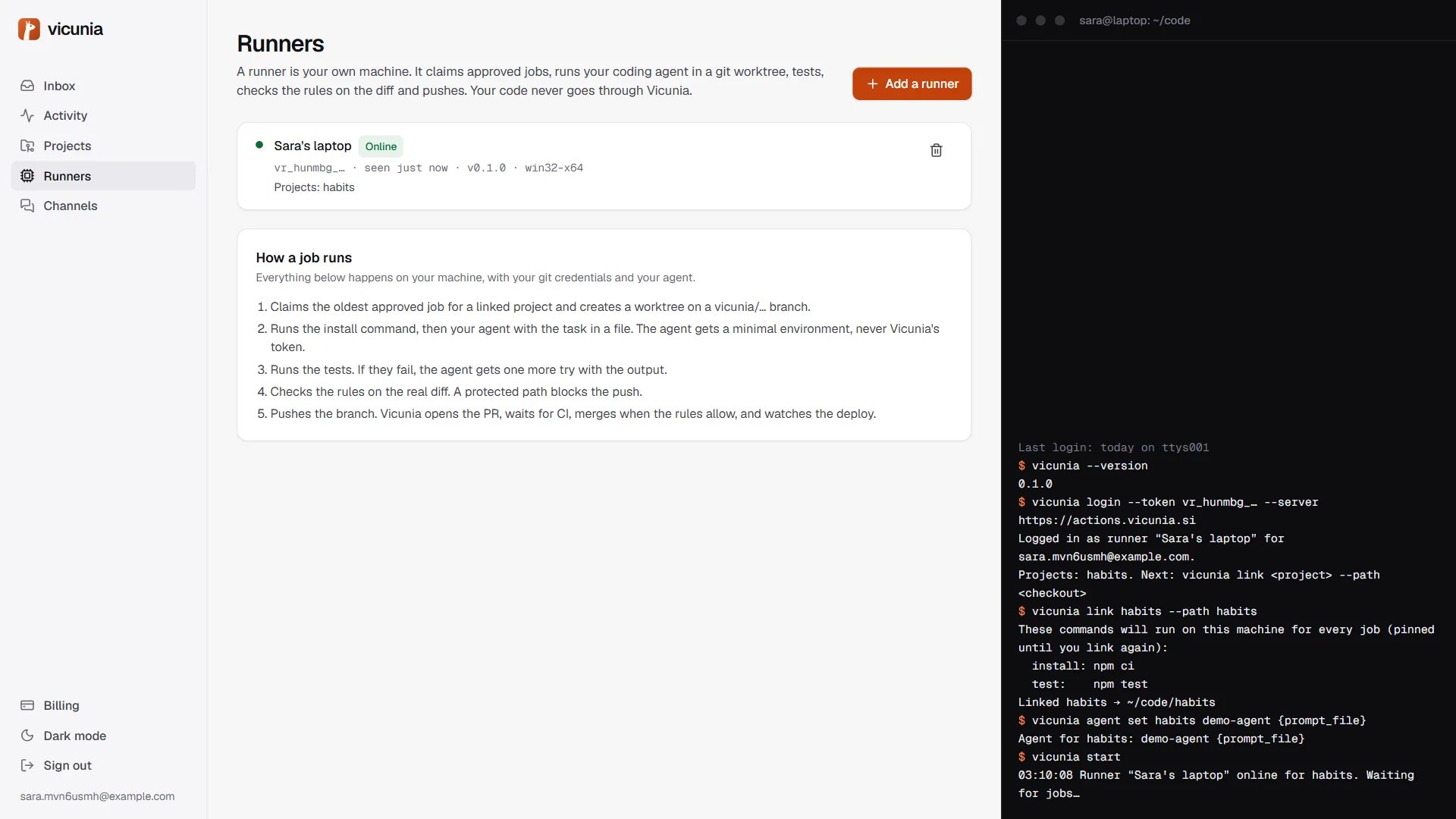
Task: Click green status dot beside Sara's laptop
Action: [259, 145]
